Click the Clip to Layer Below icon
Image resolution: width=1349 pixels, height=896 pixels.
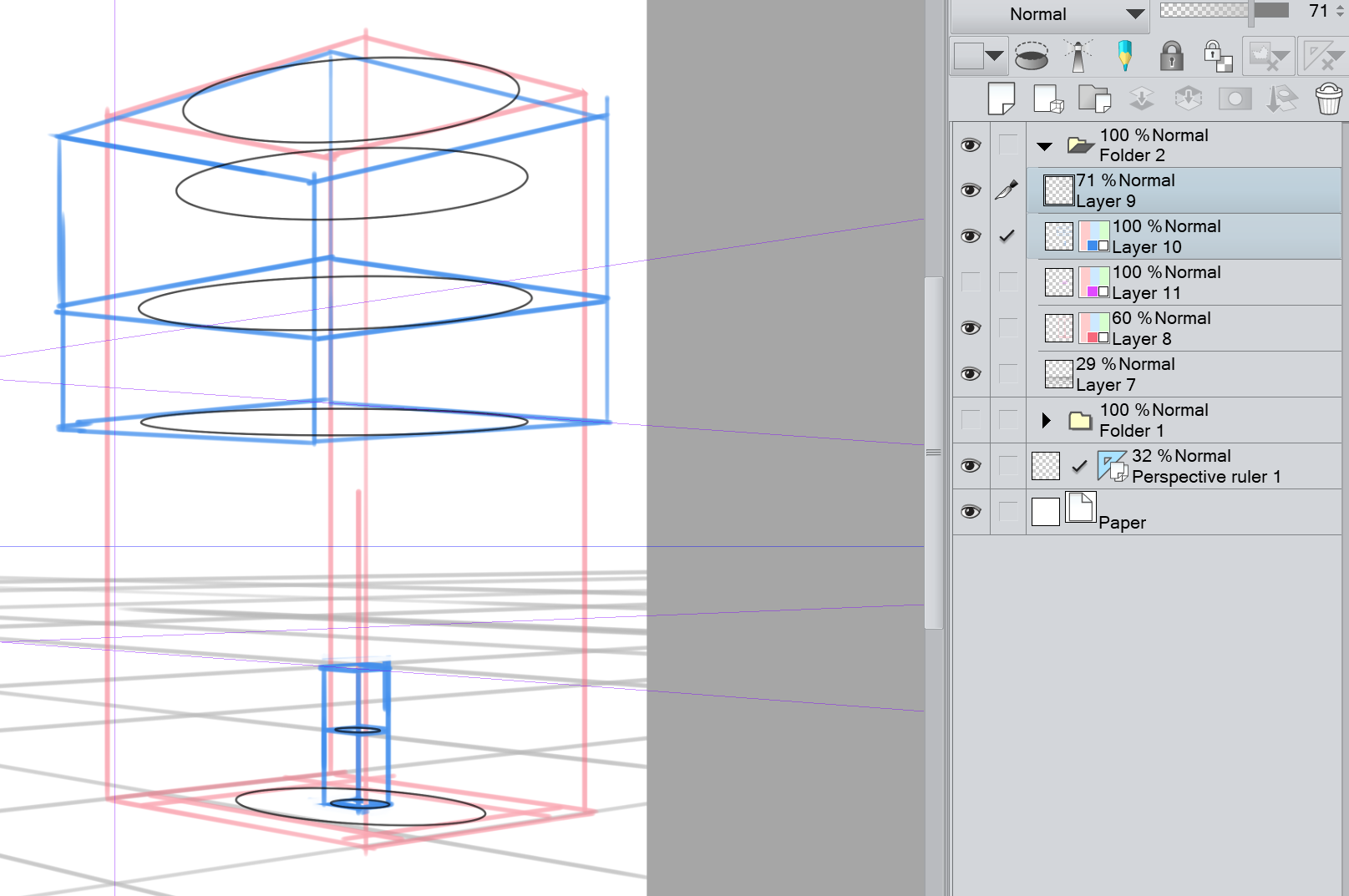[x=1032, y=57]
